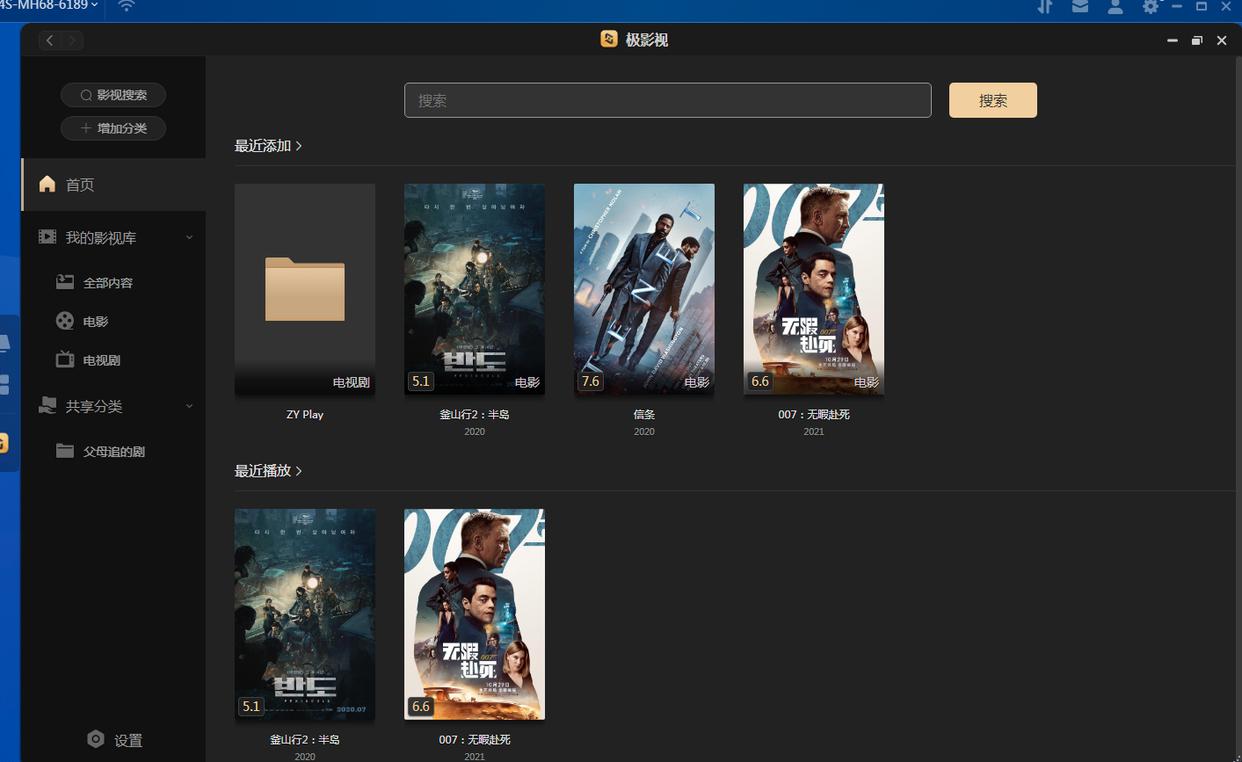Open the 信条 movie poster in recently added
The image size is (1242, 762).
point(644,289)
